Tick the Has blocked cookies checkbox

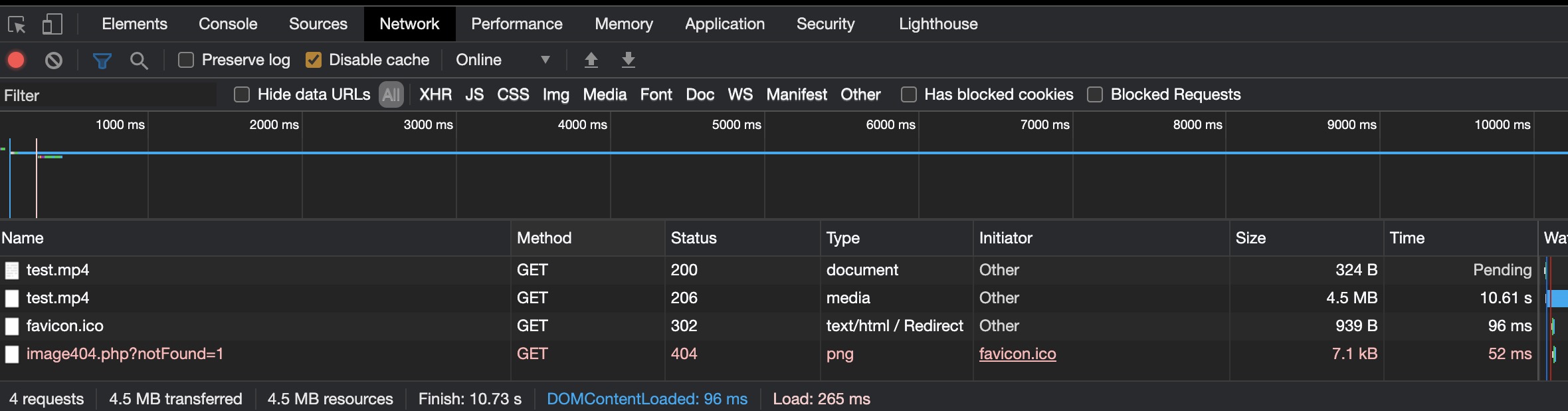click(908, 94)
